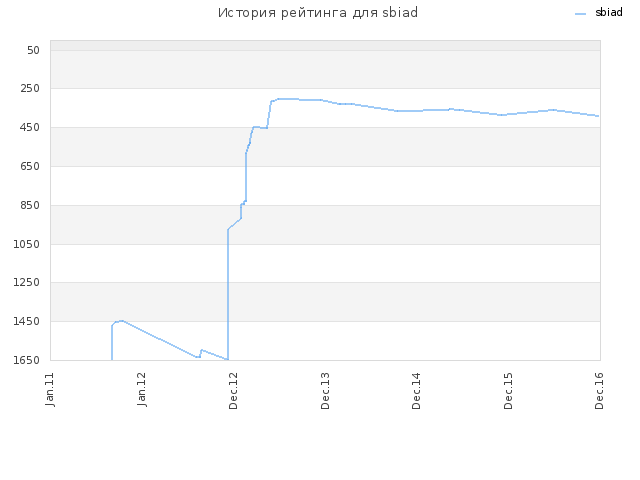
Task: Select the 250 y-axis label
Action: (30, 88)
